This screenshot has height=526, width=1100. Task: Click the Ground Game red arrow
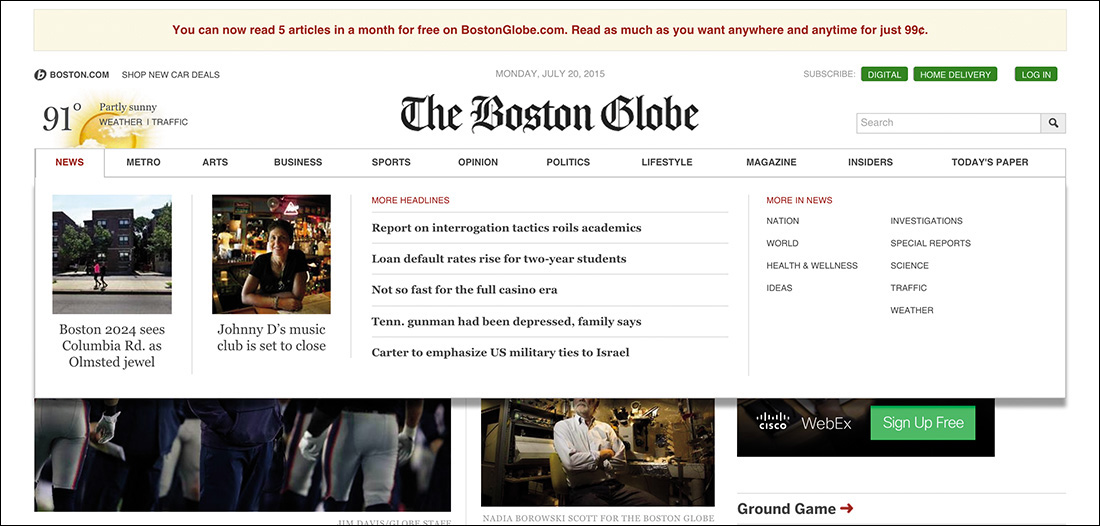point(846,509)
